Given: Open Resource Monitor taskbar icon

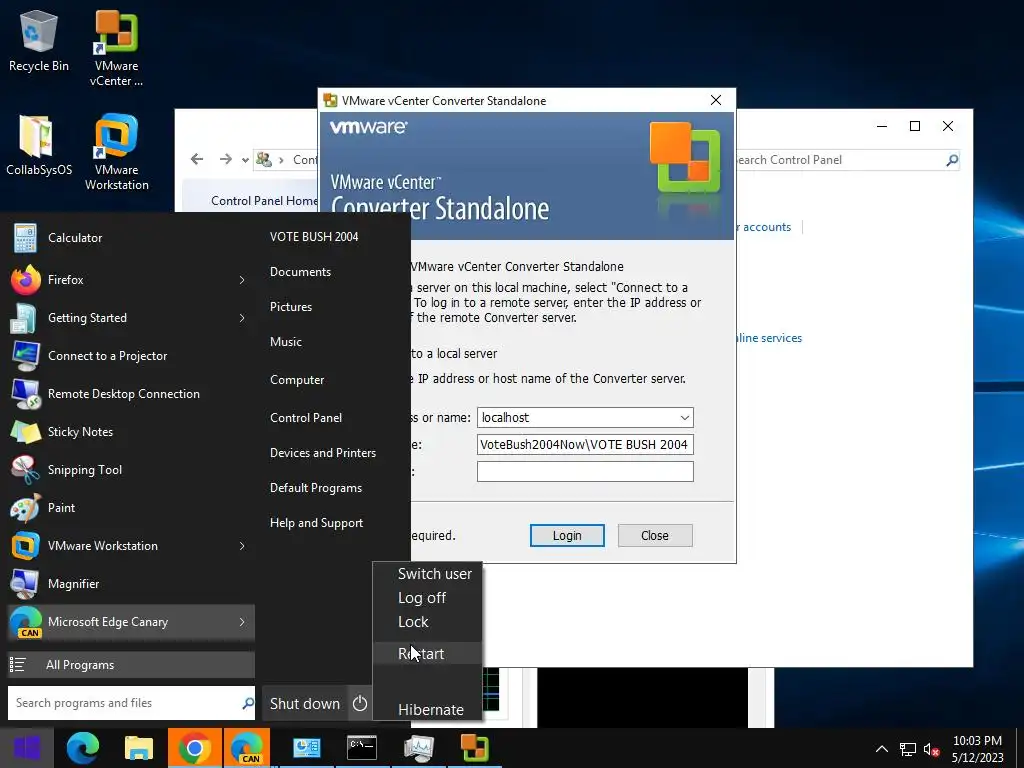Looking at the screenshot, I should click(x=419, y=748).
